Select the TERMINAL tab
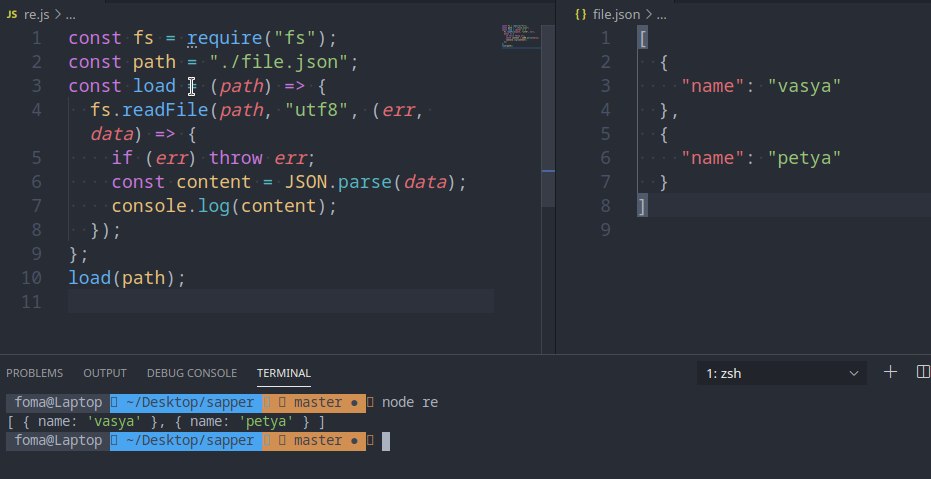This screenshot has height=479, width=931. click(x=284, y=373)
